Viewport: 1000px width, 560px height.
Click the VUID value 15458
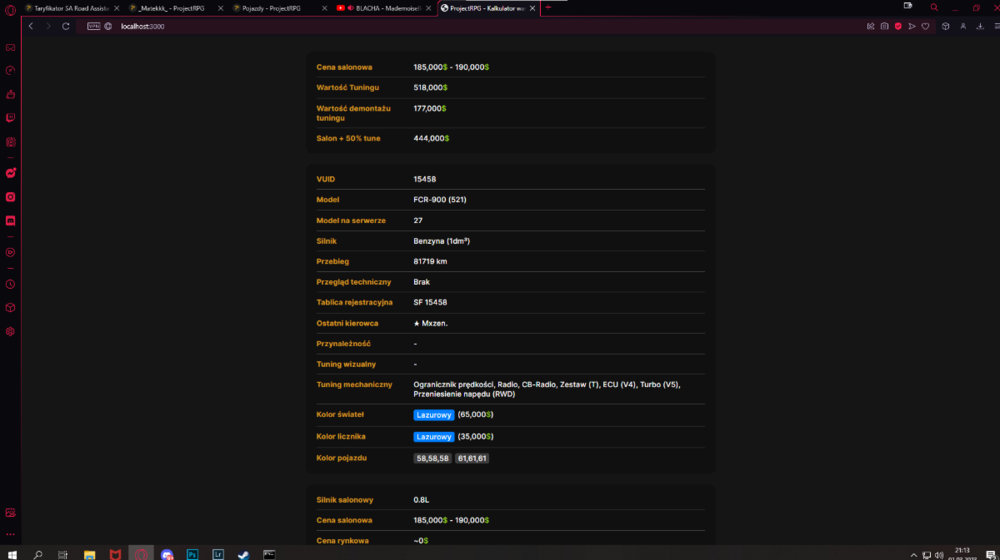(x=425, y=179)
